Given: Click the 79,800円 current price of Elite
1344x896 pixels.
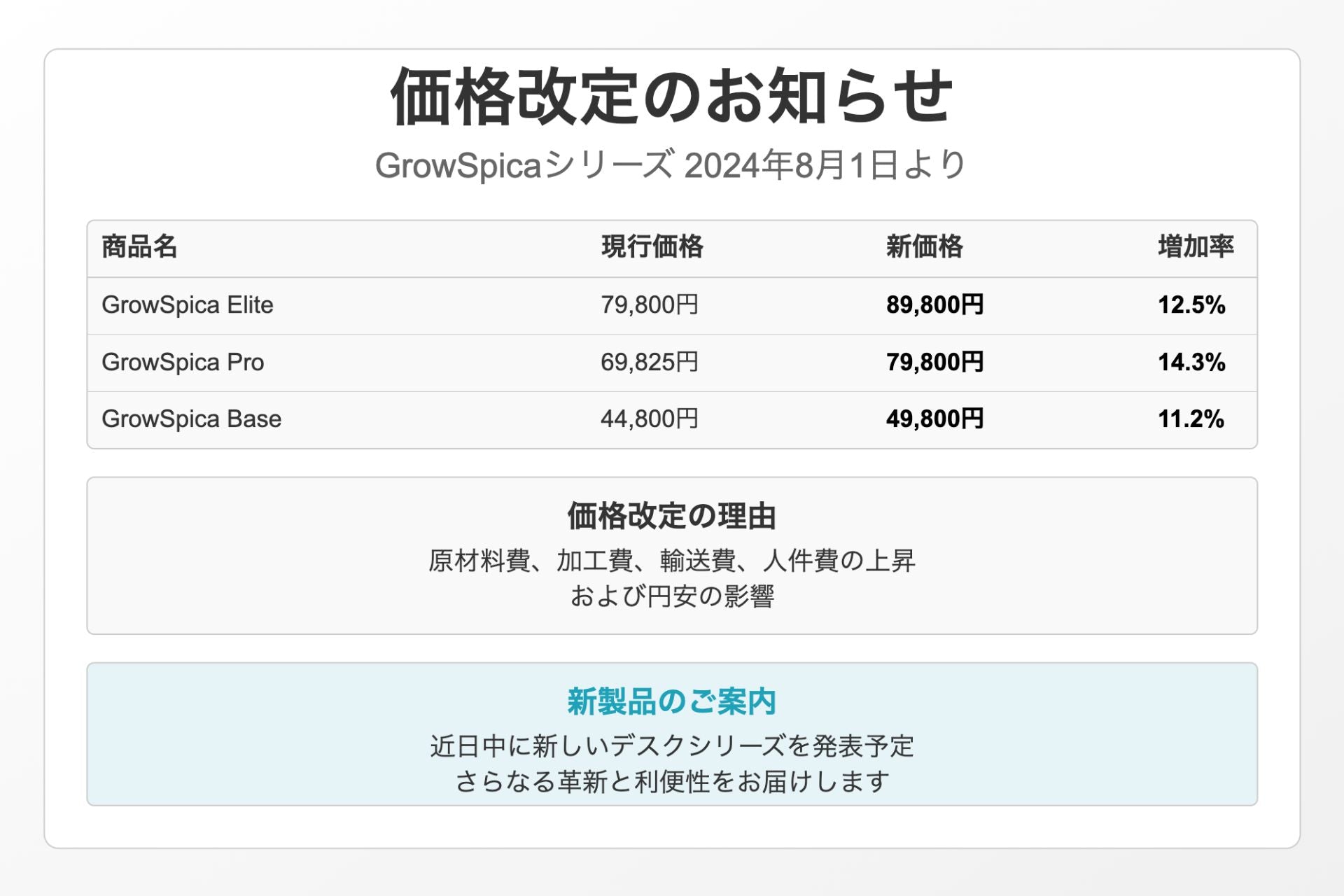Looking at the screenshot, I should [649, 305].
